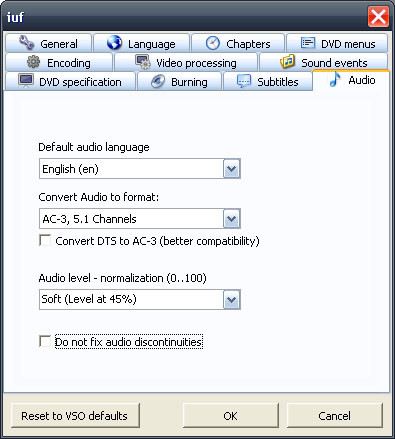Click the globe icon on Language tab

pyautogui.click(x=114, y=43)
